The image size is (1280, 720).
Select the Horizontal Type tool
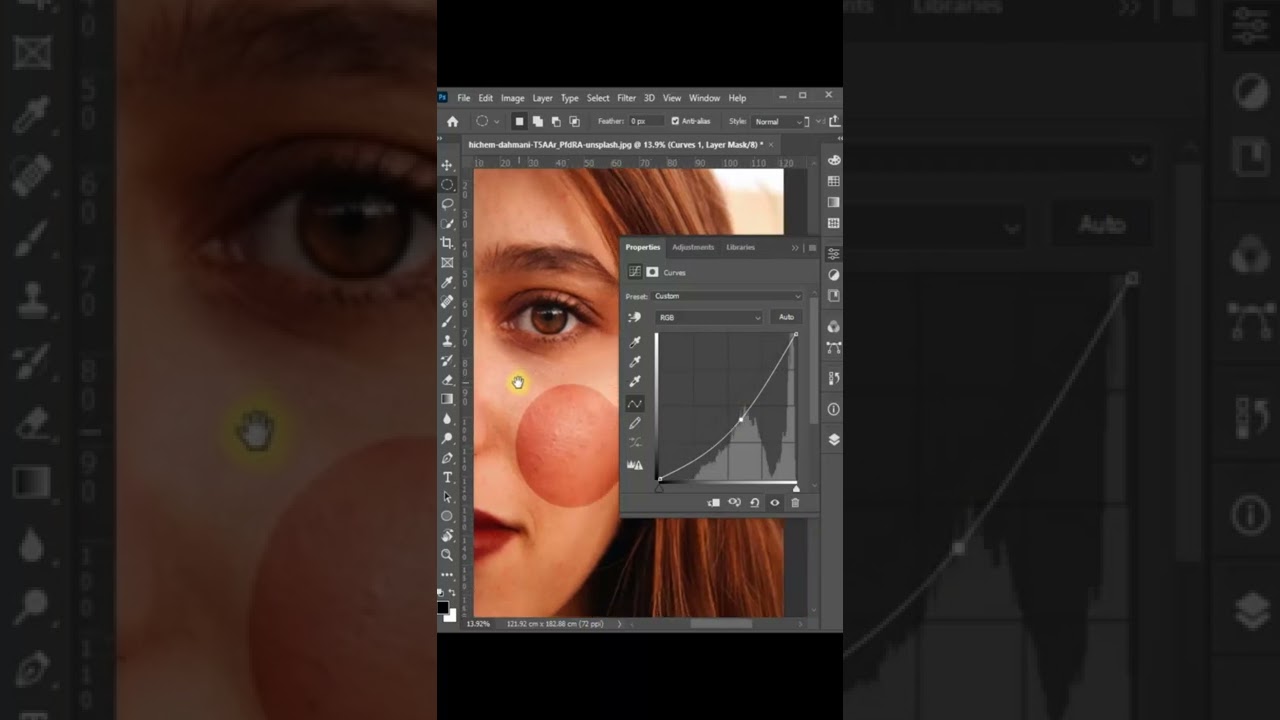[447, 477]
